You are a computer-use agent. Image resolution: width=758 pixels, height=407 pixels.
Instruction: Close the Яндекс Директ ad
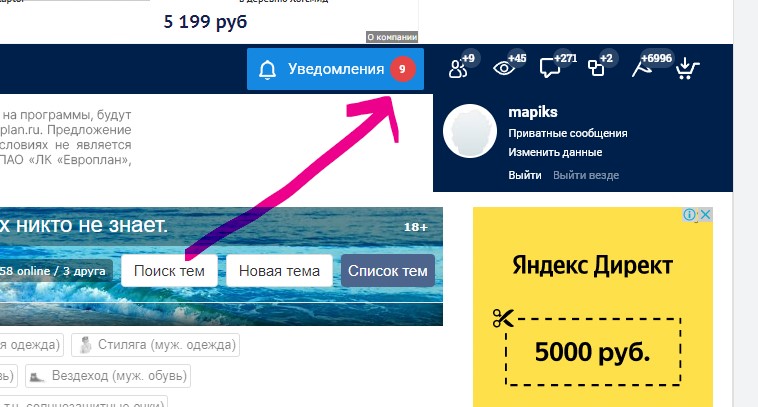705,214
